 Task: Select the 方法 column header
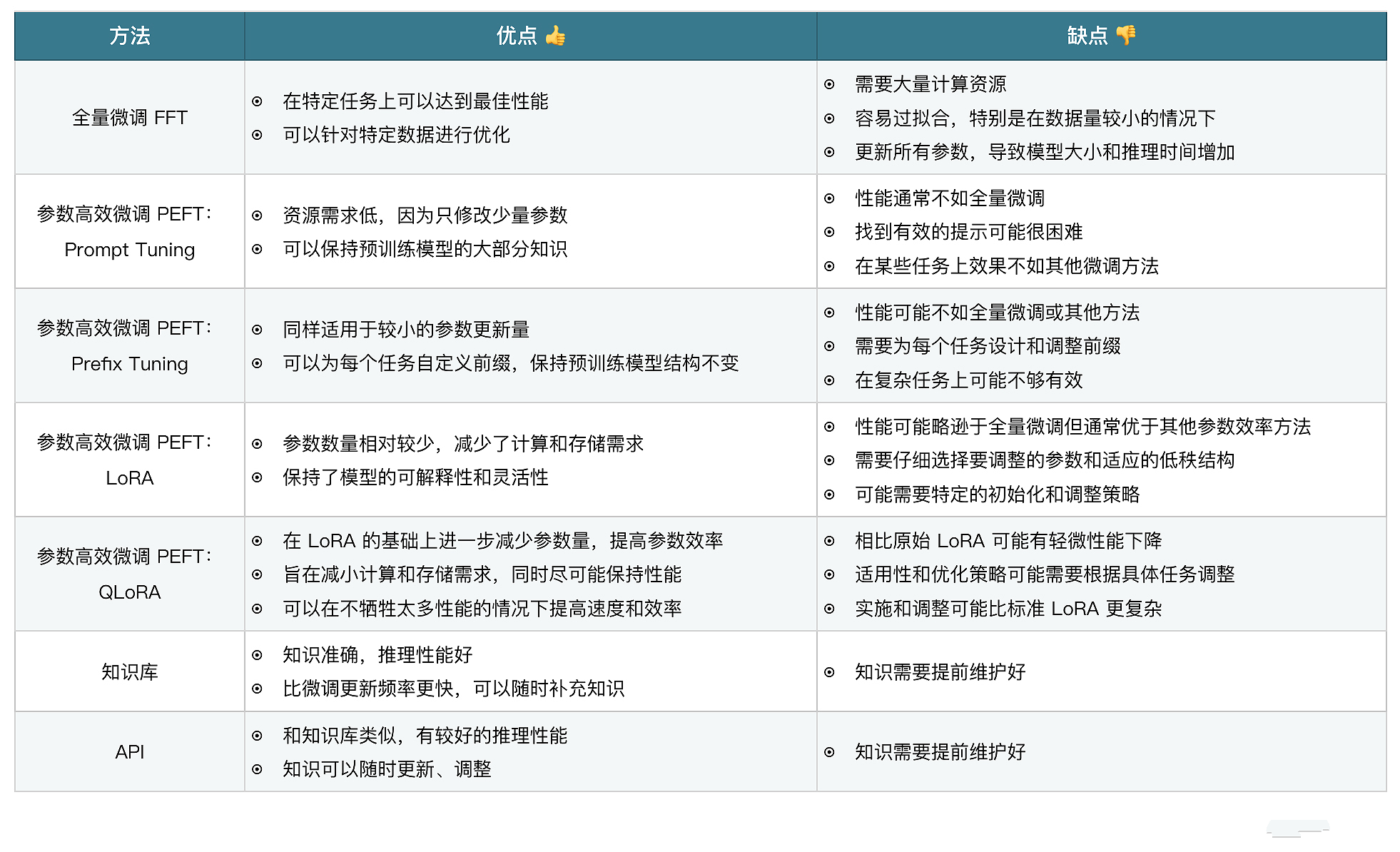tap(130, 36)
